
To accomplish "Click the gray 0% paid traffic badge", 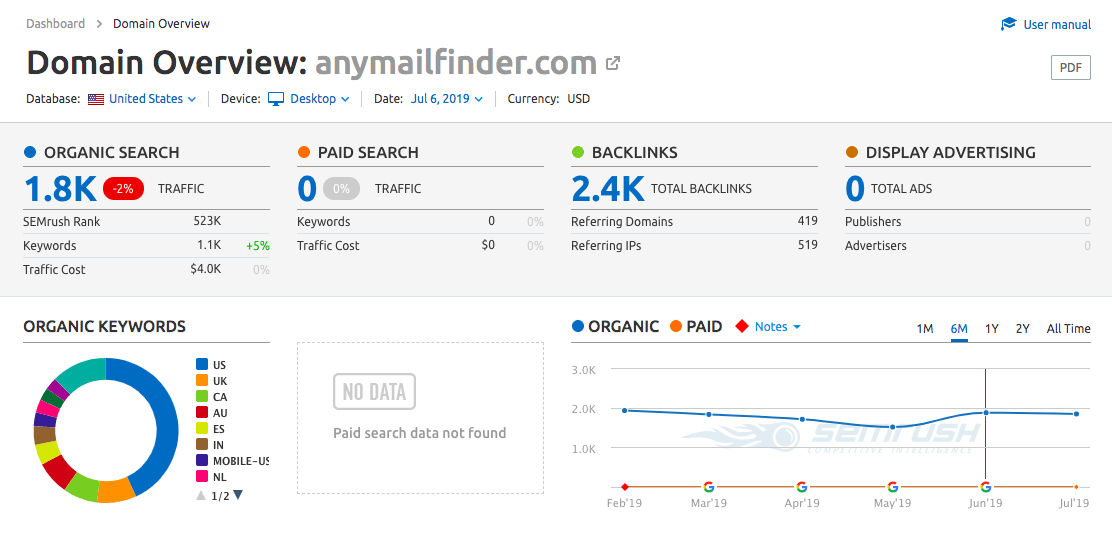I will point(341,188).
